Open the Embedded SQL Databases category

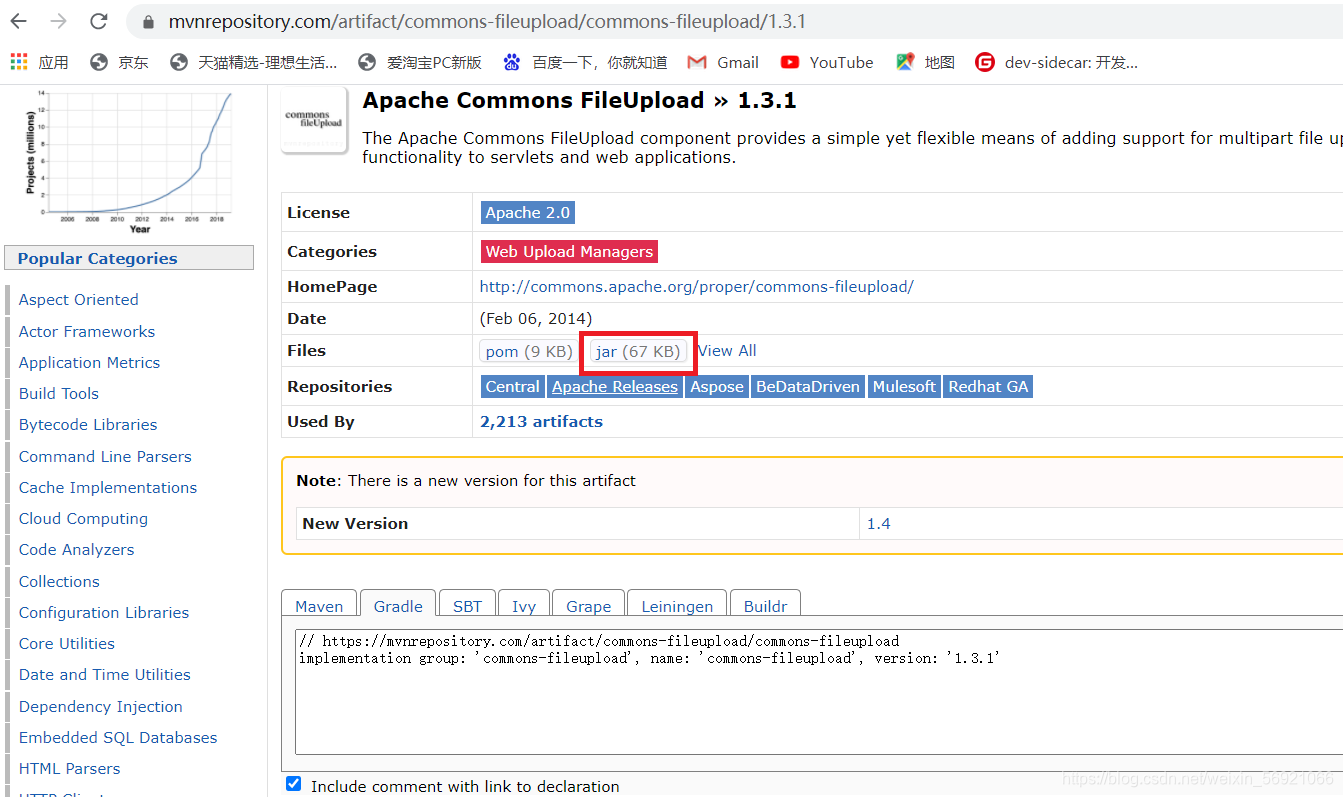[118, 737]
